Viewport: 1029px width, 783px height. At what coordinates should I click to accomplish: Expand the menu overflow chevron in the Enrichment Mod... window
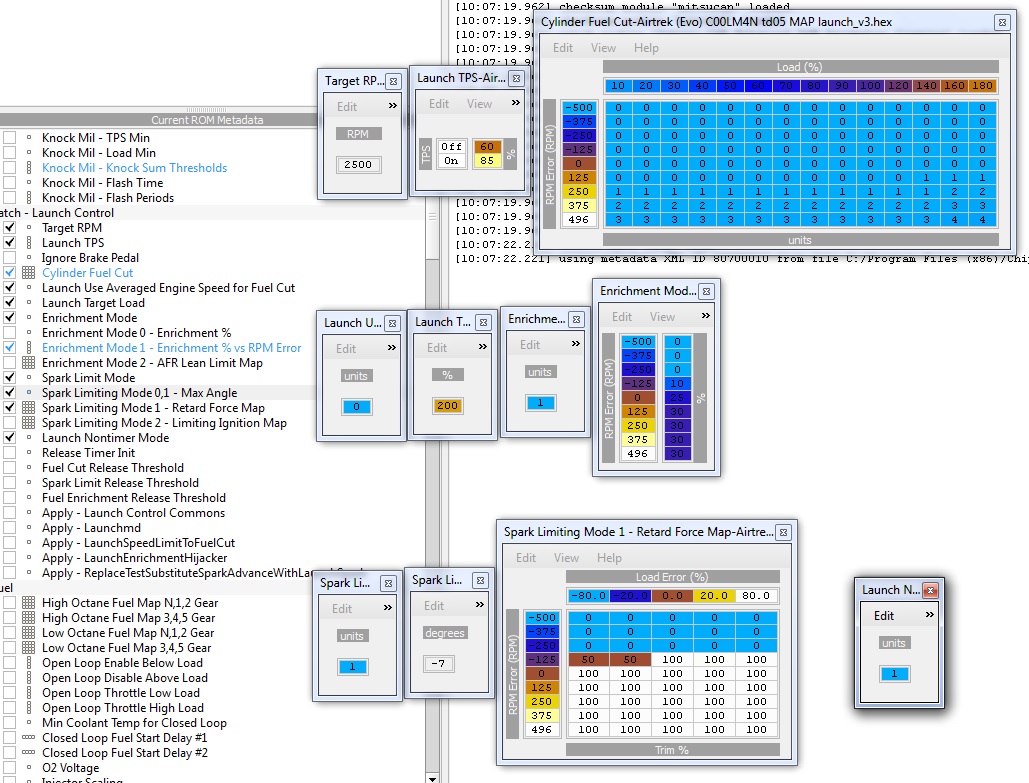coord(705,316)
